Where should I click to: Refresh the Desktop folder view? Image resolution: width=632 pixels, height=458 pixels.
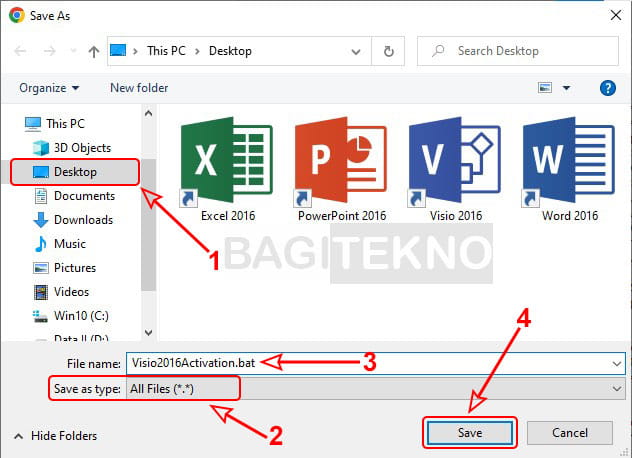(x=388, y=51)
